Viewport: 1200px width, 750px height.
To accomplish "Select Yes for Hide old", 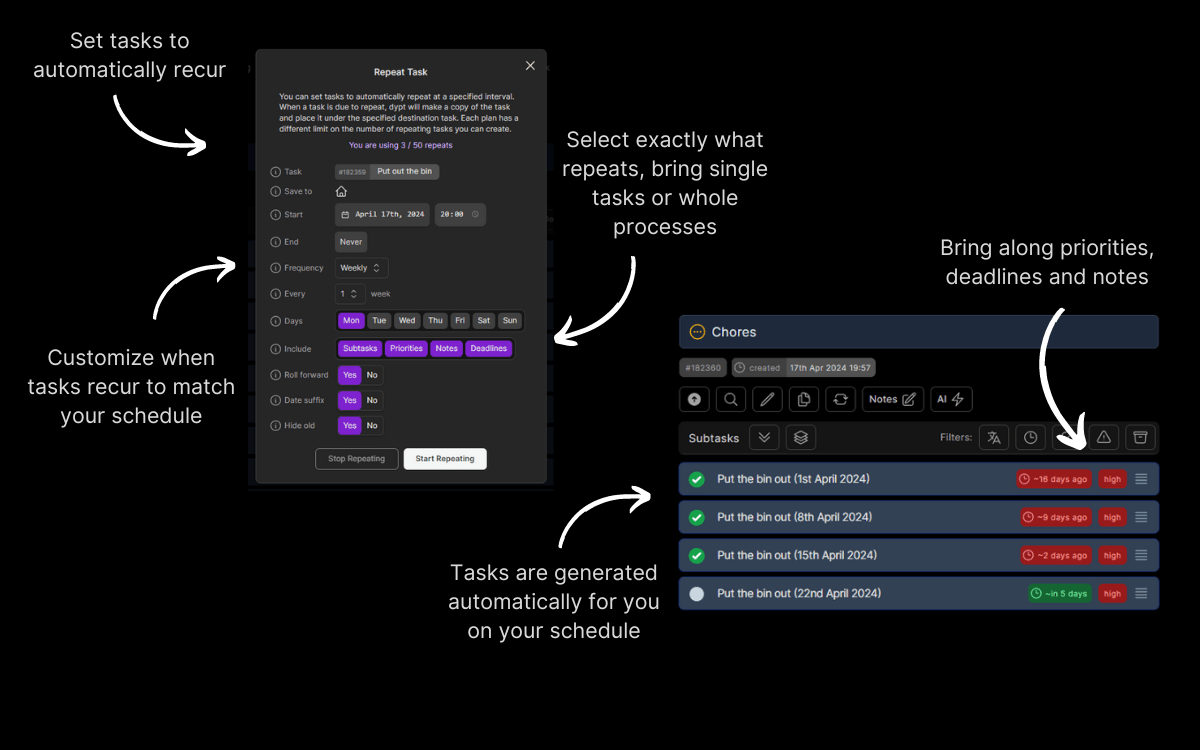I will pyautogui.click(x=349, y=425).
